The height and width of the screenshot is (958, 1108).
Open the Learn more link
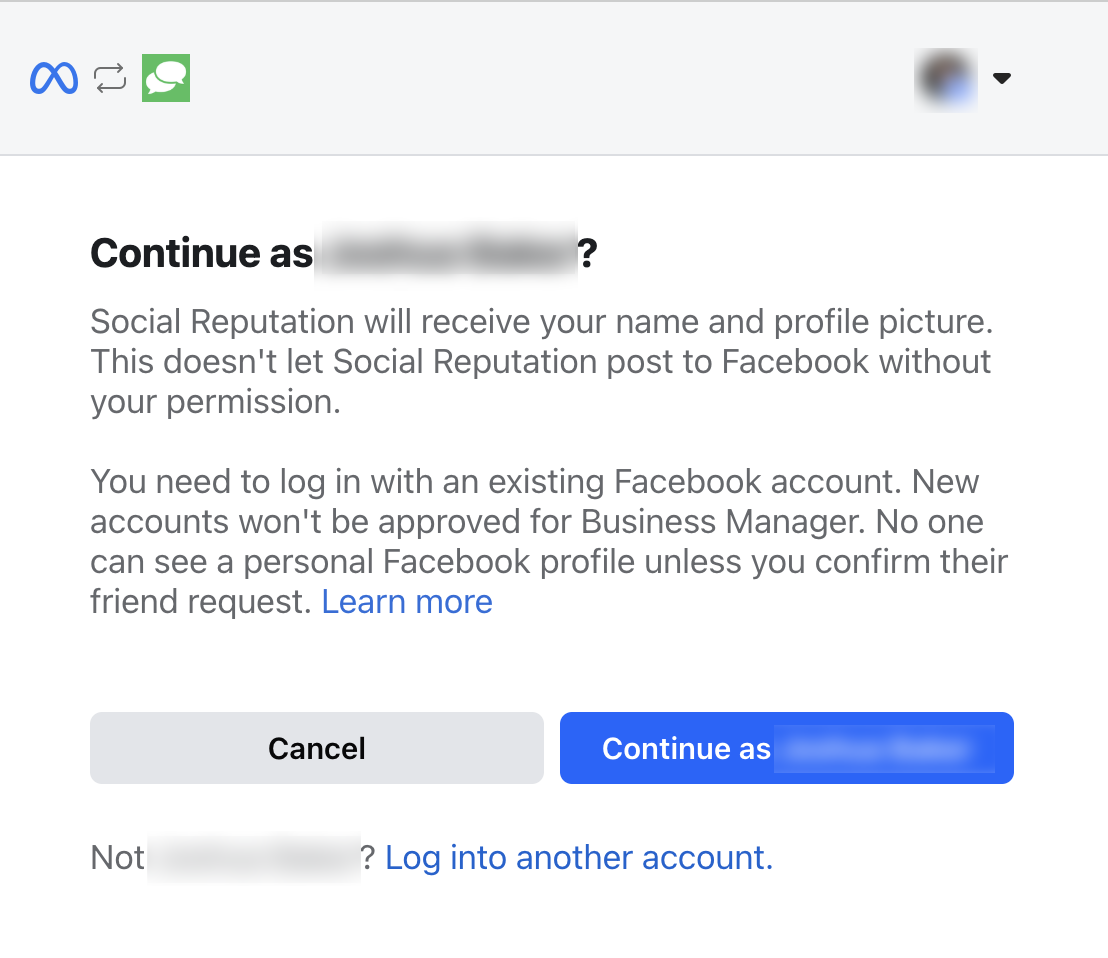click(406, 601)
